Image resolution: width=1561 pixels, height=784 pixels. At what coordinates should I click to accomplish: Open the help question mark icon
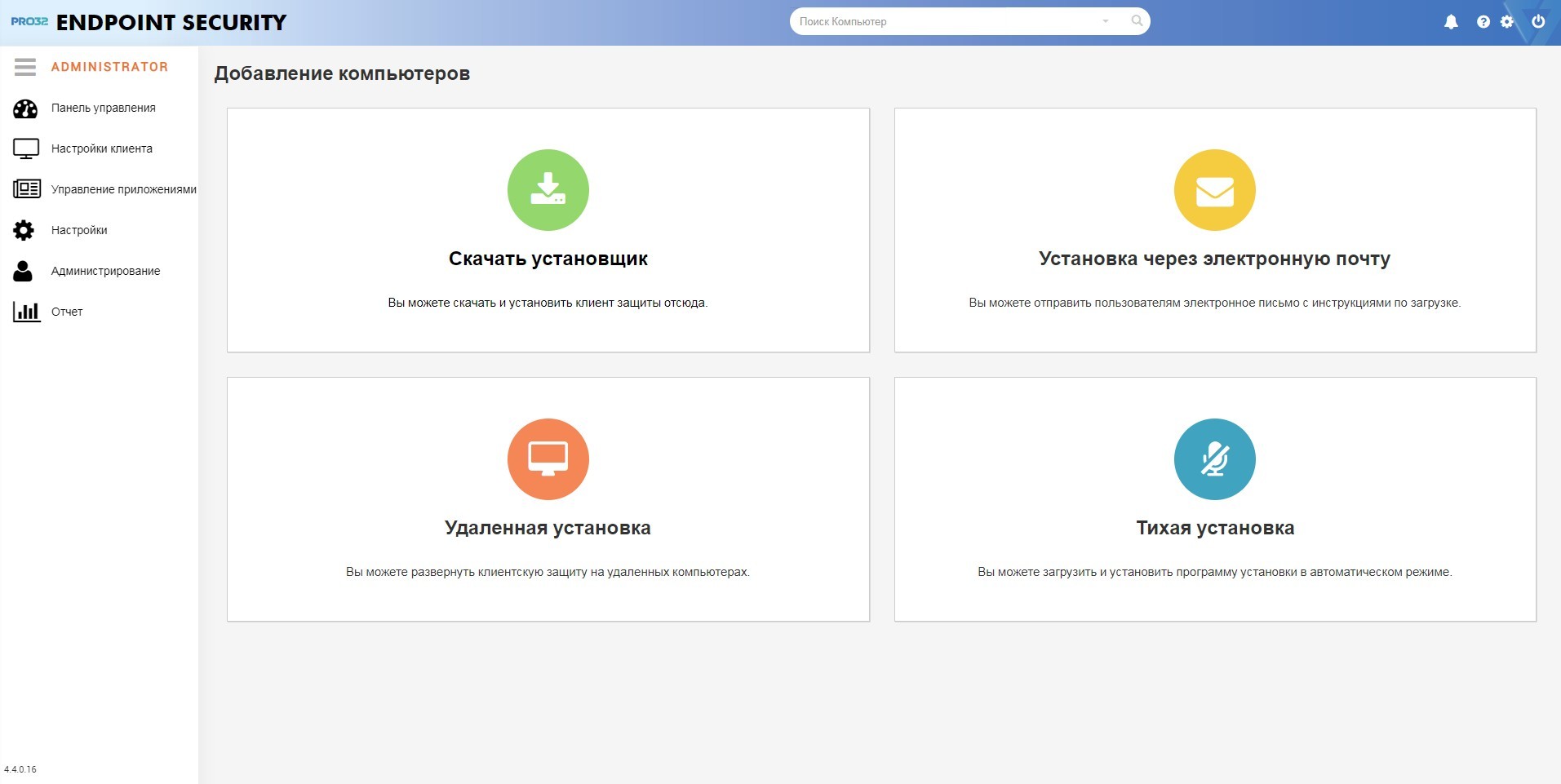(1483, 22)
